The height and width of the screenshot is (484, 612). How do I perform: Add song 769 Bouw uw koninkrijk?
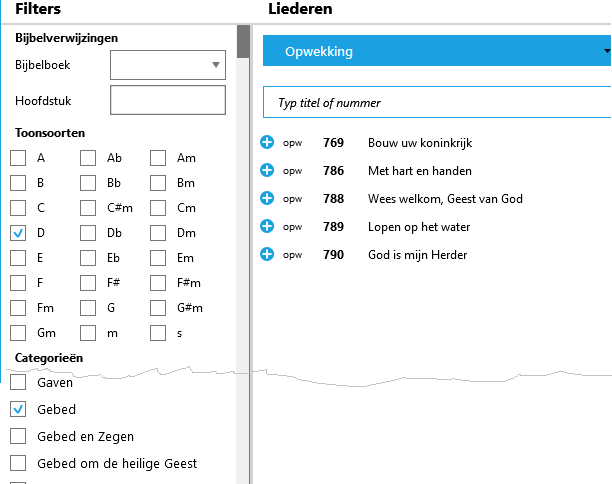tap(267, 142)
